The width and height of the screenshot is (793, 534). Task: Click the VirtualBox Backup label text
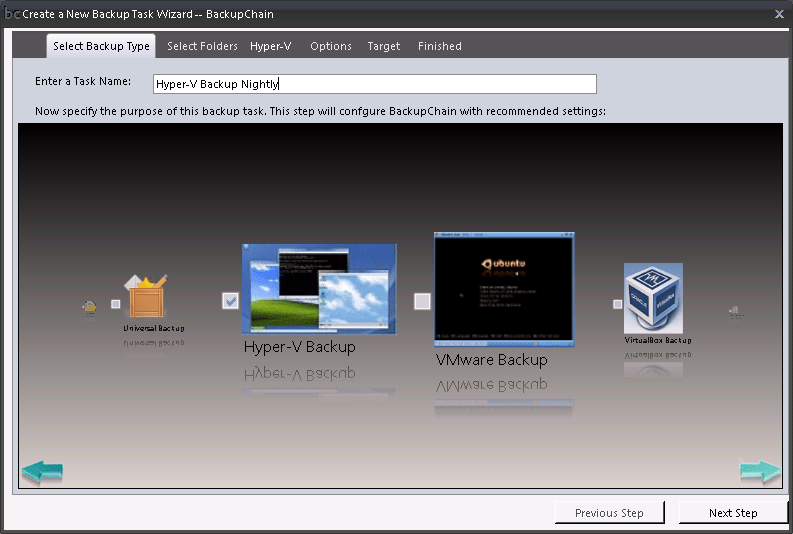coord(657,340)
